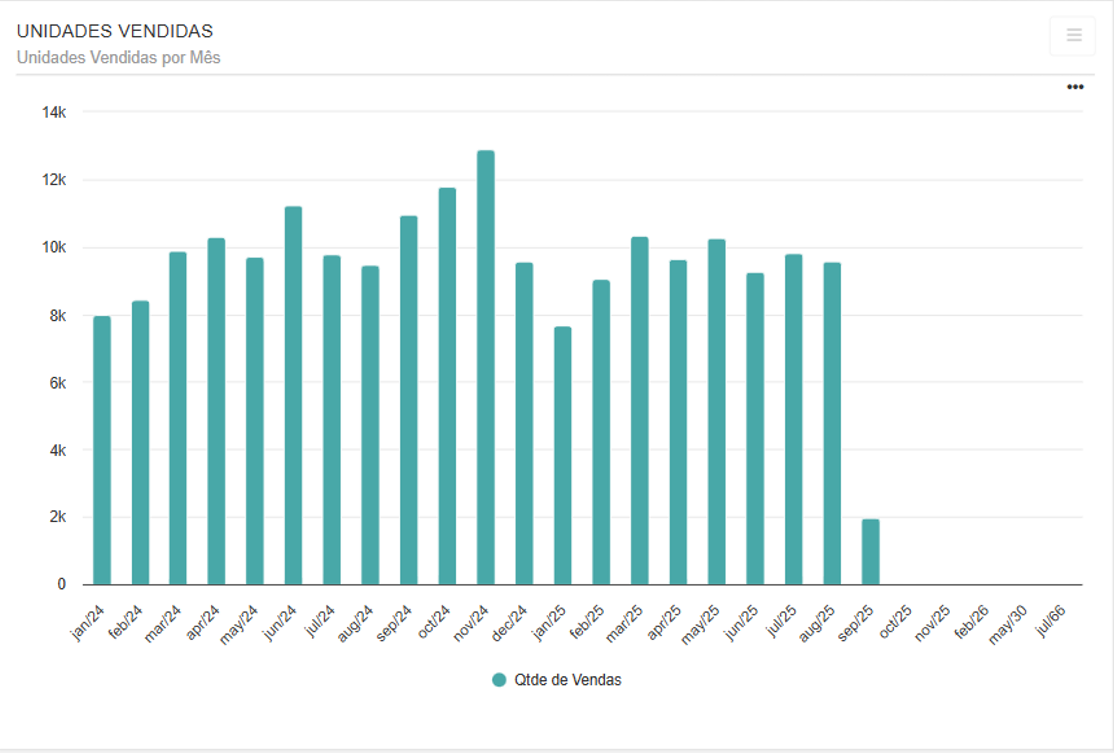Toggle the Qtde de Vendas legend series

557,680
